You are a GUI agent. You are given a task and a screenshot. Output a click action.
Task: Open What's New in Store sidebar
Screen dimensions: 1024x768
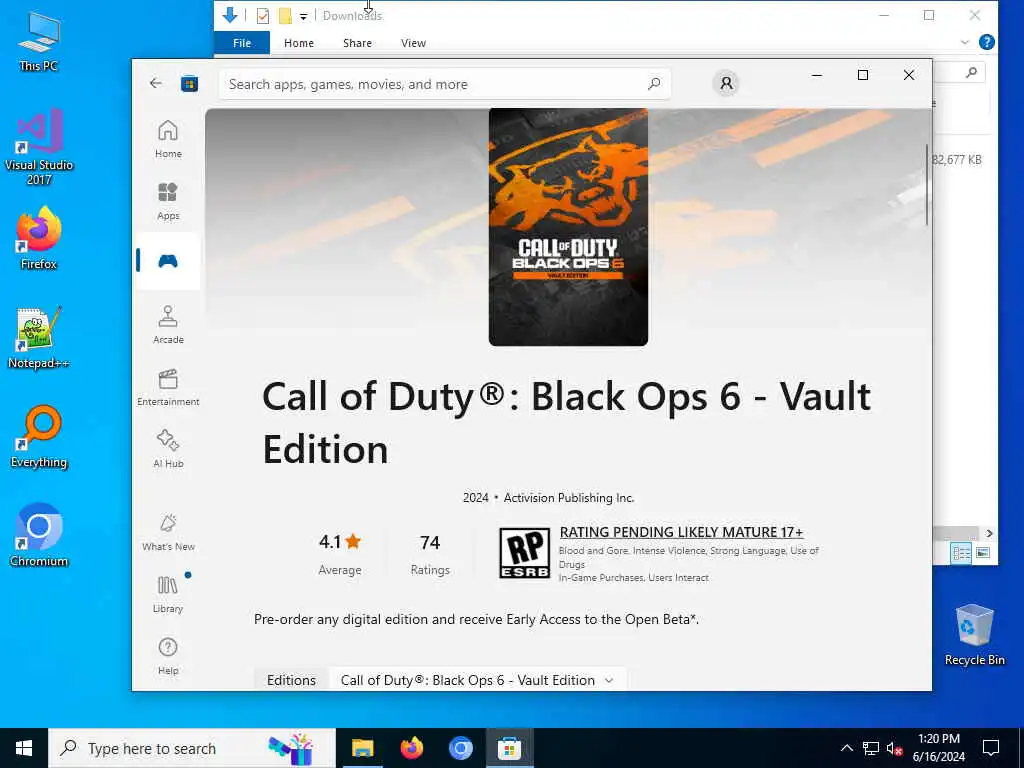pyautogui.click(x=168, y=532)
